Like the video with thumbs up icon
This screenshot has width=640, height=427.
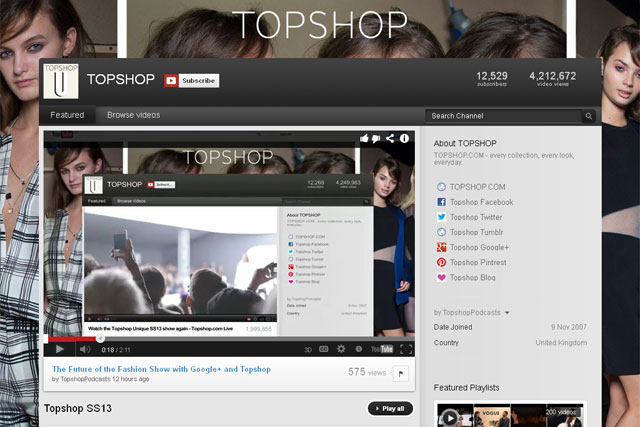pyautogui.click(x=364, y=138)
